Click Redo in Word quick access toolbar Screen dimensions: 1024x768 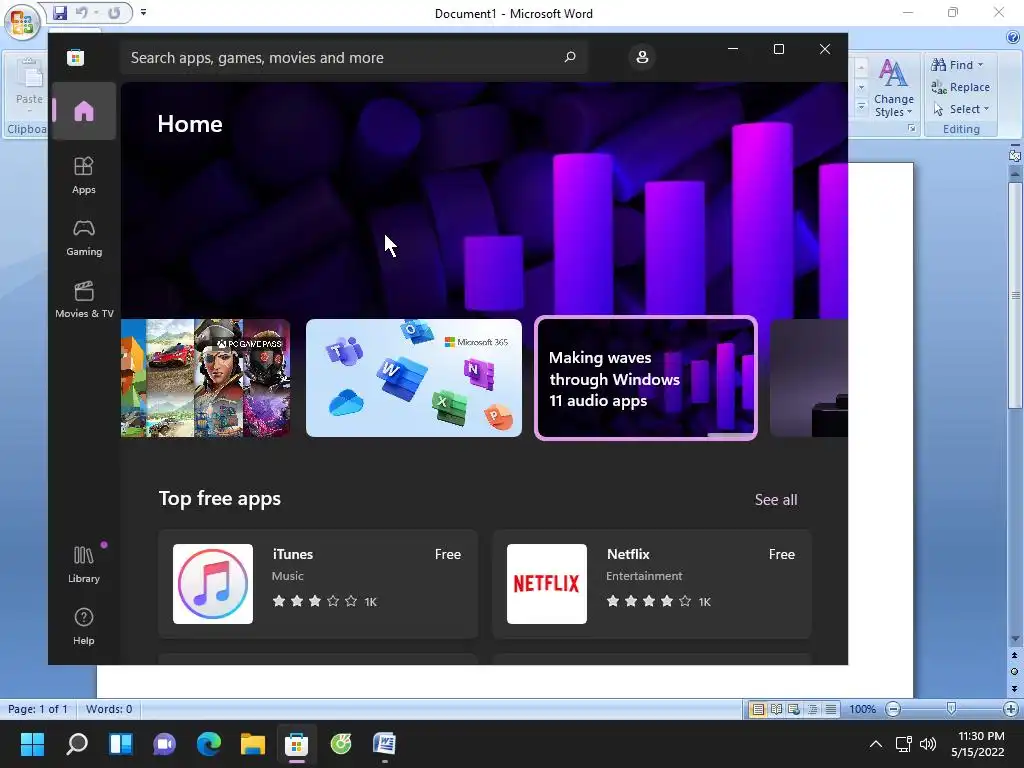[x=114, y=12]
